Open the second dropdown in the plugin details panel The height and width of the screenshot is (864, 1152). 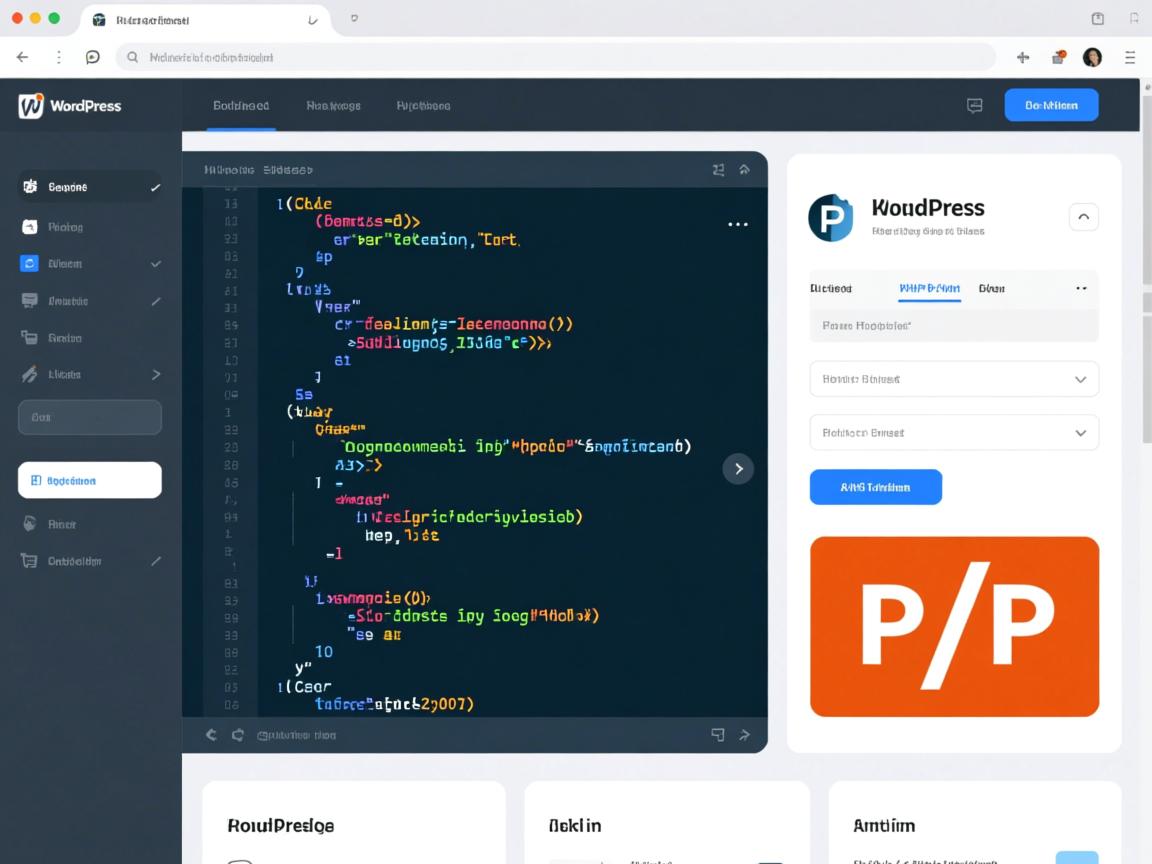click(x=953, y=432)
